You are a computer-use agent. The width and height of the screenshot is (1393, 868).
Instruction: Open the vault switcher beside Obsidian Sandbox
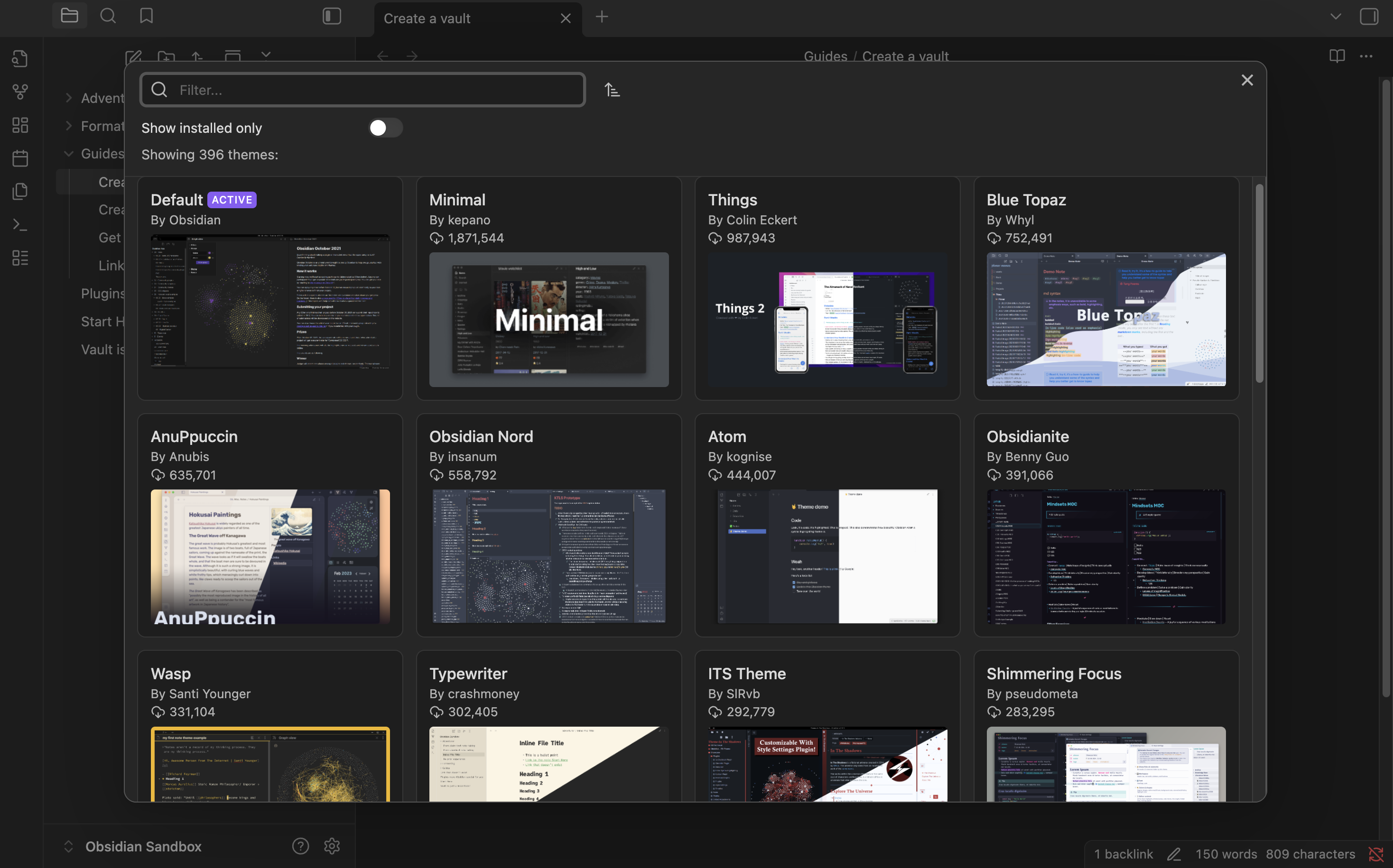pos(68,846)
